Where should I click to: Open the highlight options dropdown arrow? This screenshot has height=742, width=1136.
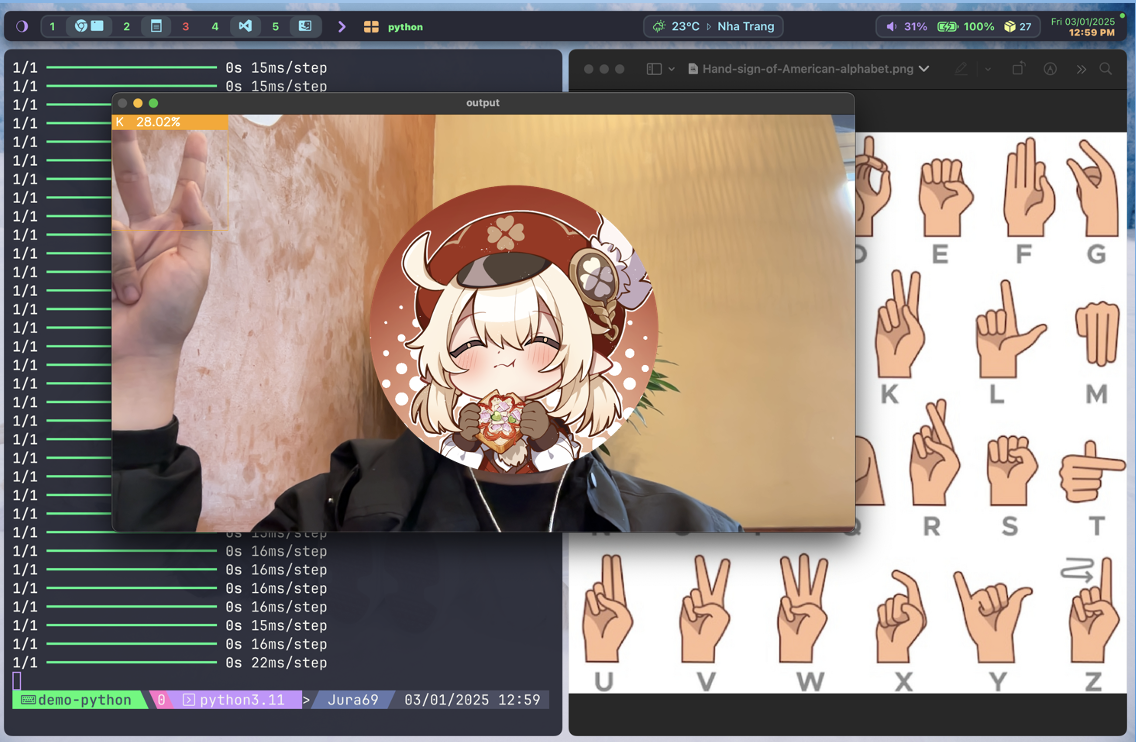tap(987, 69)
